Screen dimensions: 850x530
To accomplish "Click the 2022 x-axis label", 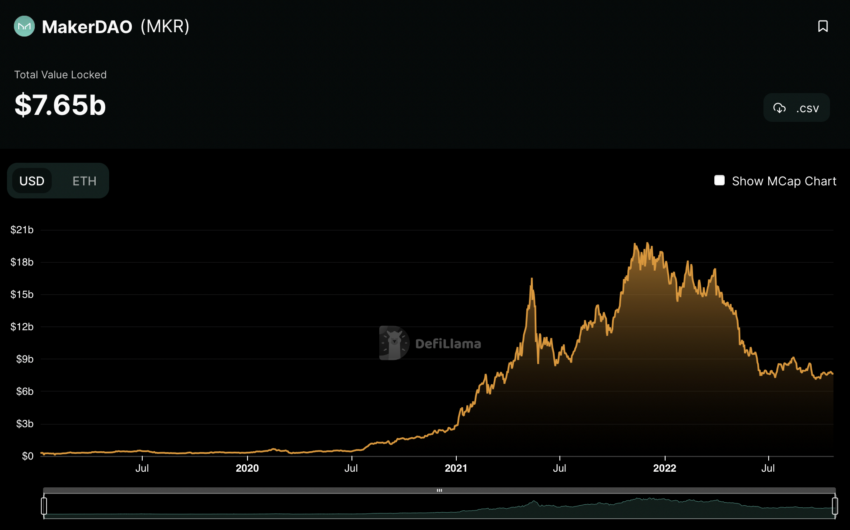I will coord(665,467).
